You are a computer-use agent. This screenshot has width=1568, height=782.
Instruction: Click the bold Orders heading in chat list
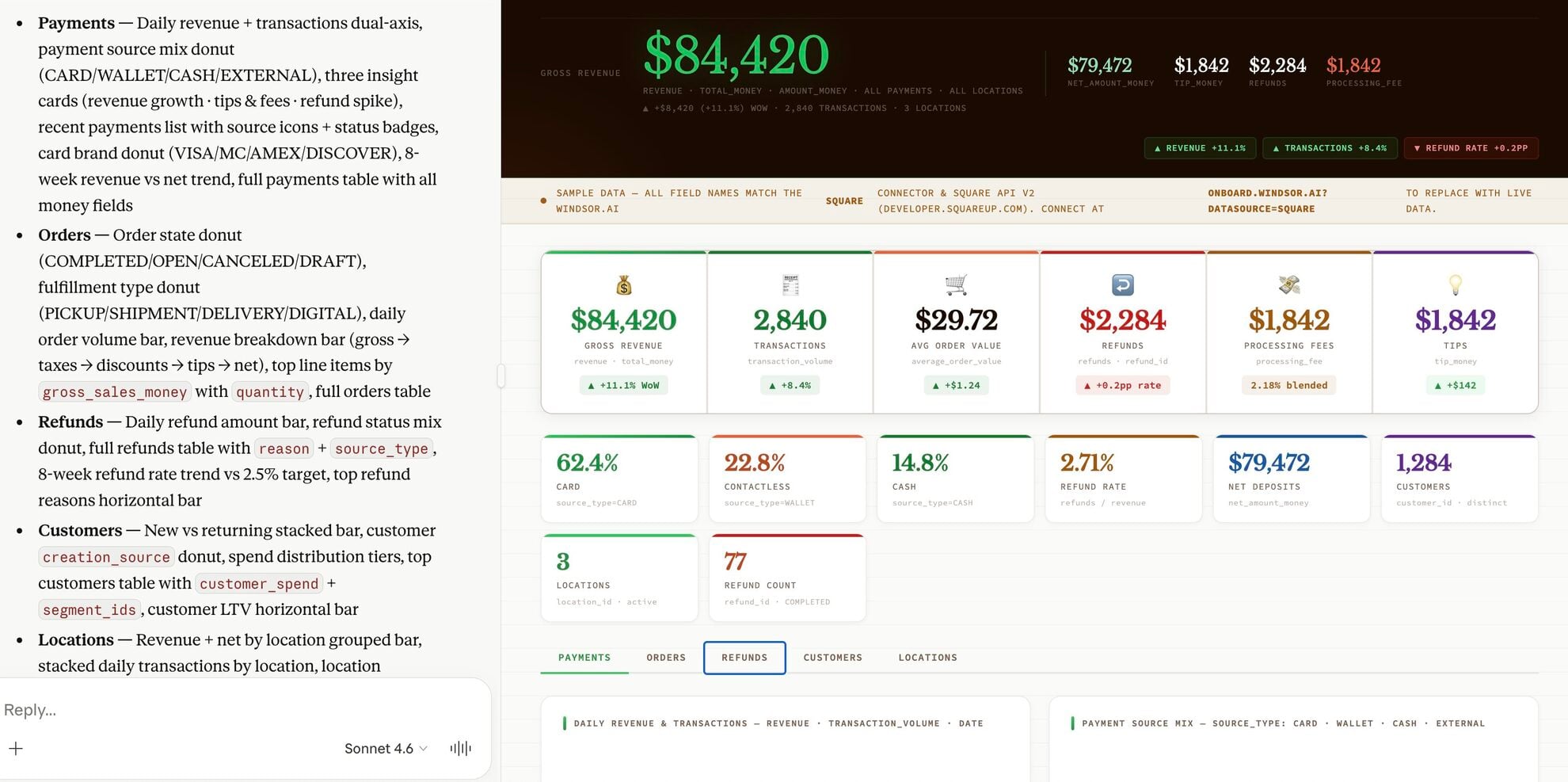[64, 235]
